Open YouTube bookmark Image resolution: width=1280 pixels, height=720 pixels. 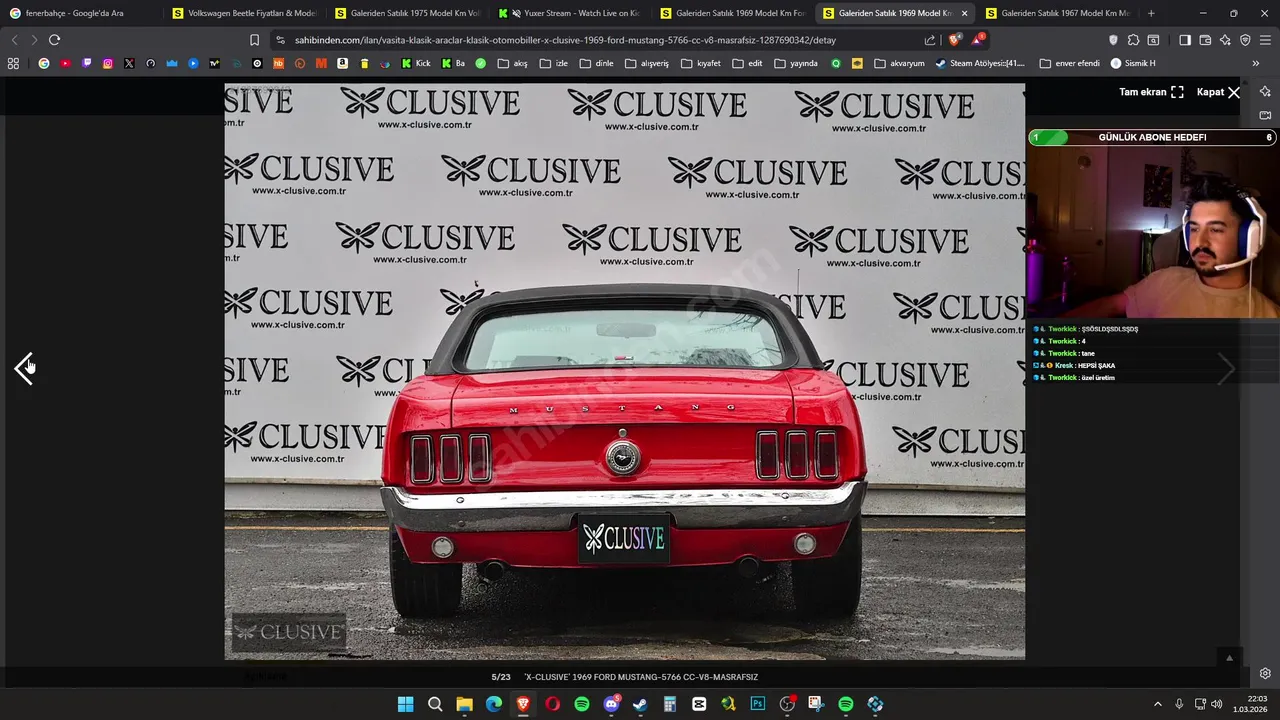point(65,63)
